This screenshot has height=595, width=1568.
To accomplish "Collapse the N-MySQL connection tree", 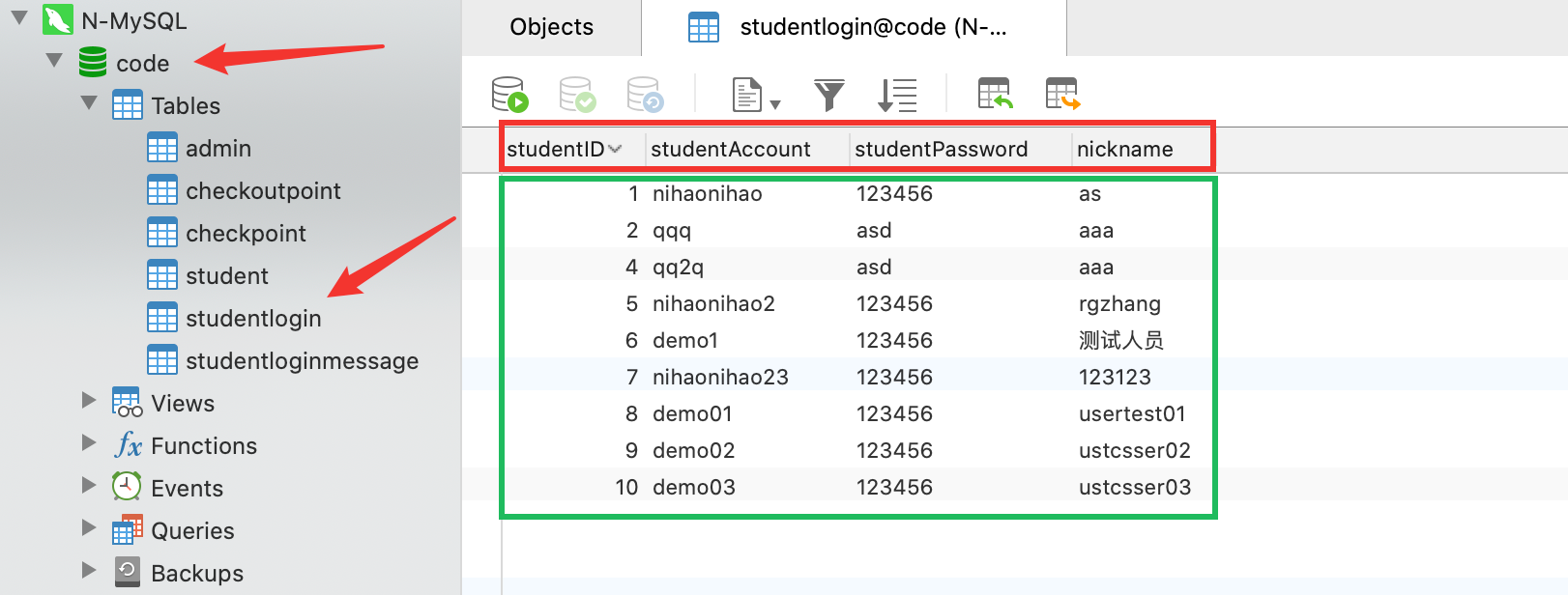I will [19, 18].
